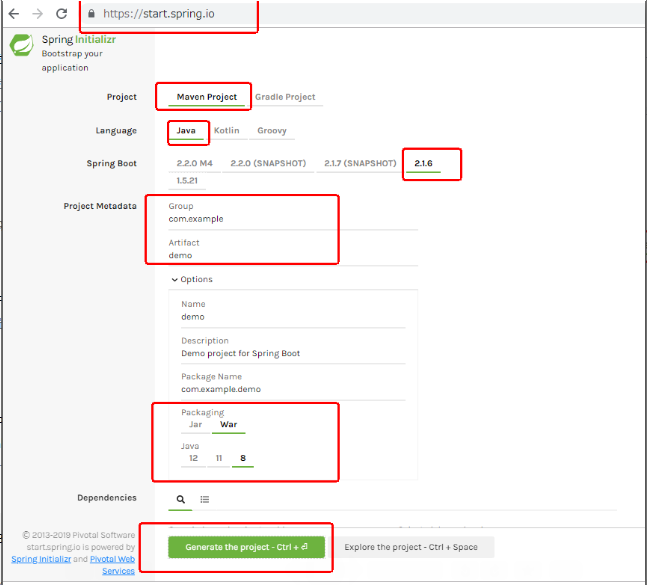
Task: Edit the Name field in Options
Action: point(293,317)
